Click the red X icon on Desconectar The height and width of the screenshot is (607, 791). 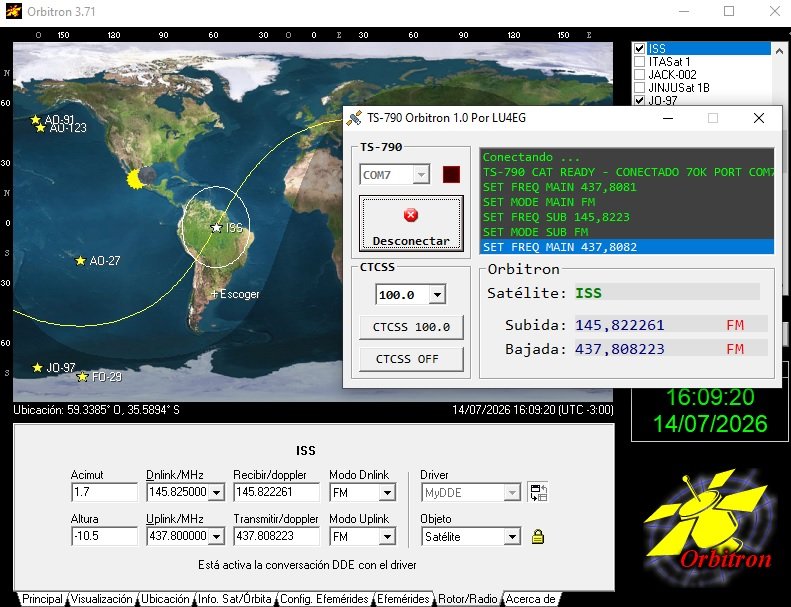point(411,215)
